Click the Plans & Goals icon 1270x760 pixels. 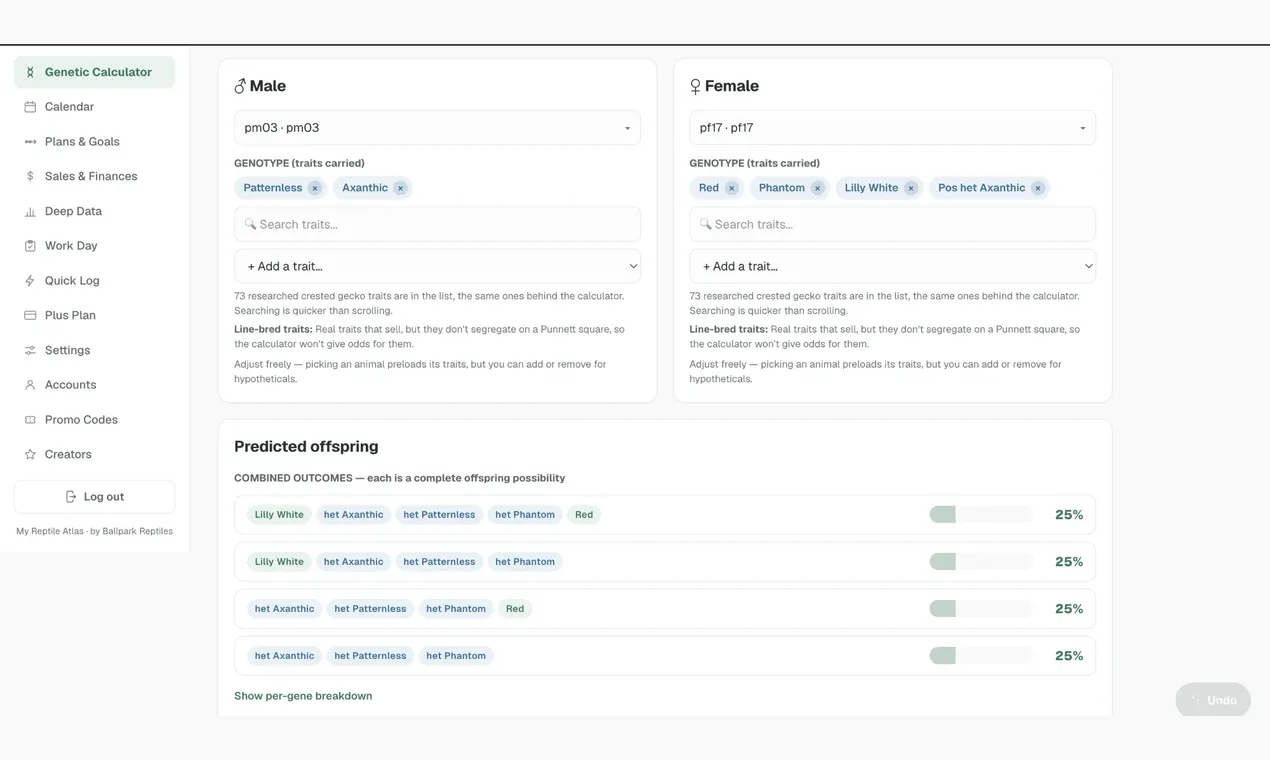click(x=30, y=142)
